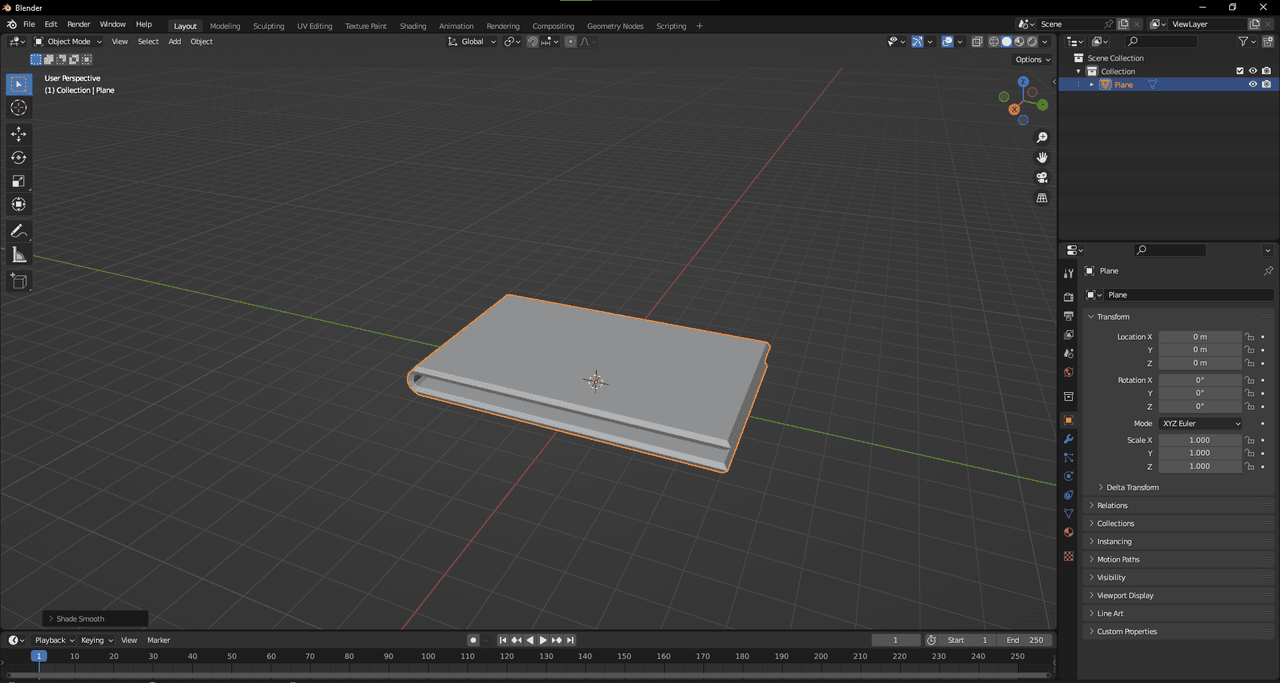Uncheck Collection exclude checkbox in outliner

[1240, 71]
